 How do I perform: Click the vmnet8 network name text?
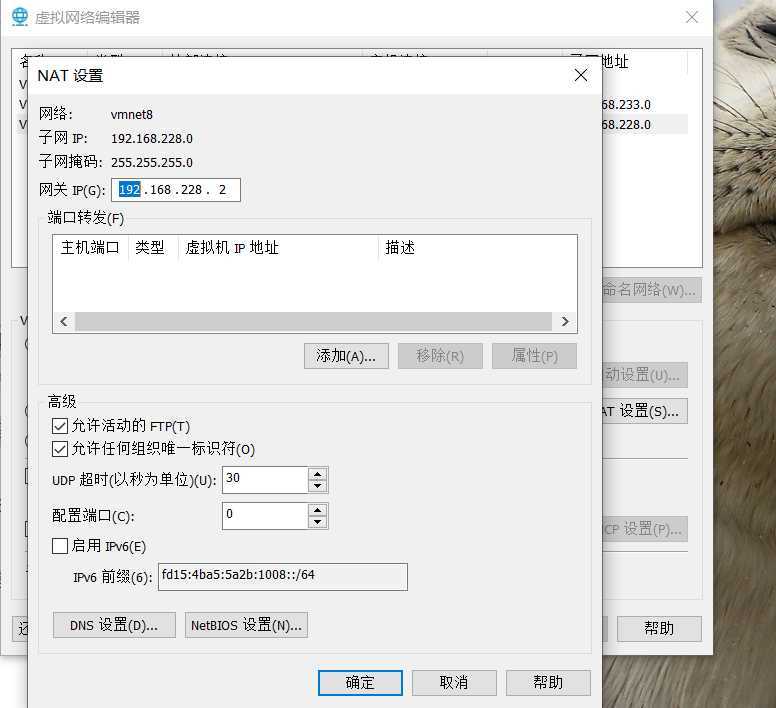[132, 115]
